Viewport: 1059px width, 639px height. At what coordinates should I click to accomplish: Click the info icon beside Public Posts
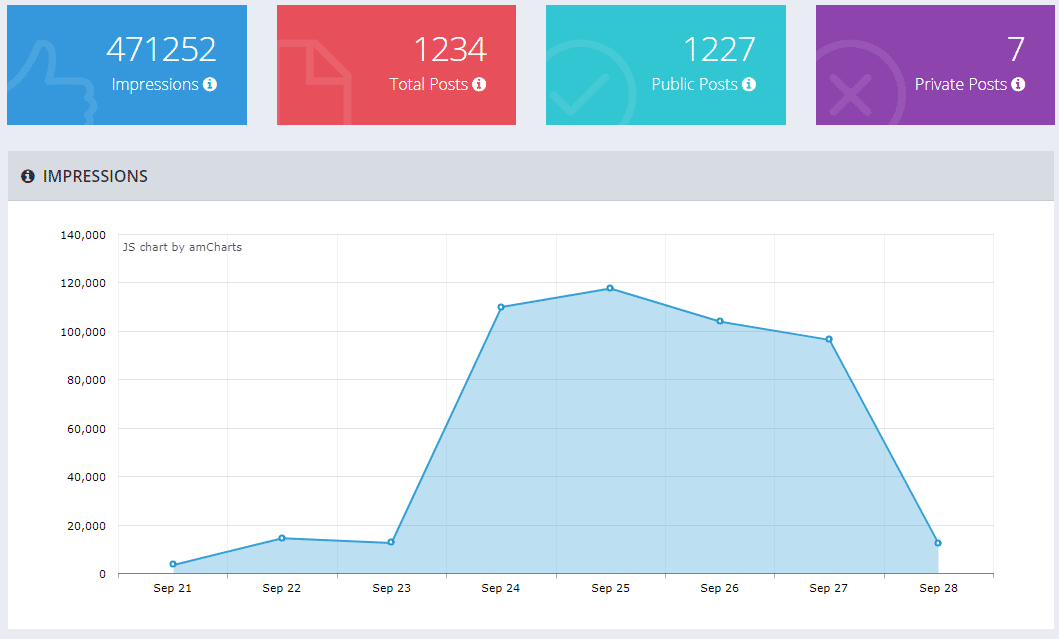[751, 85]
